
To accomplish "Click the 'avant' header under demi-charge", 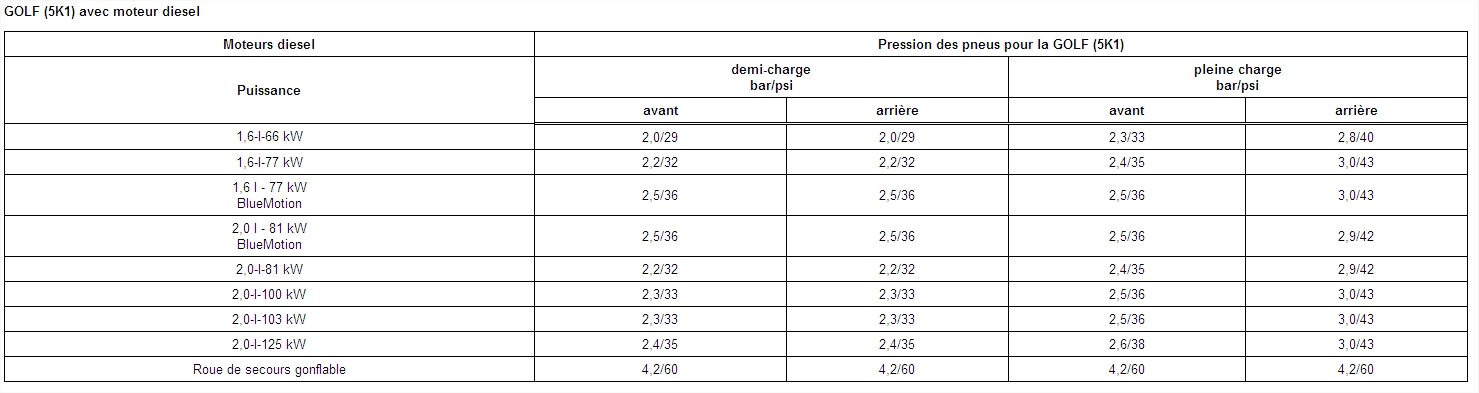I will point(660,111).
